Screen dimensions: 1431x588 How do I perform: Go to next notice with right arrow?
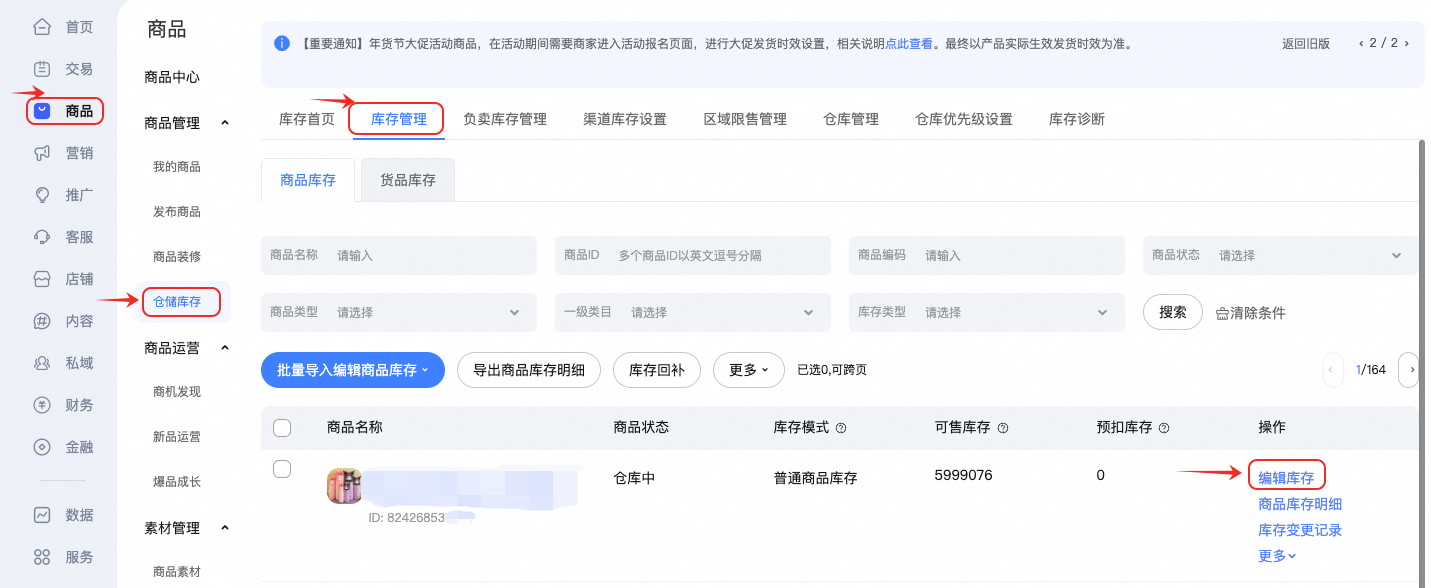coord(1407,43)
